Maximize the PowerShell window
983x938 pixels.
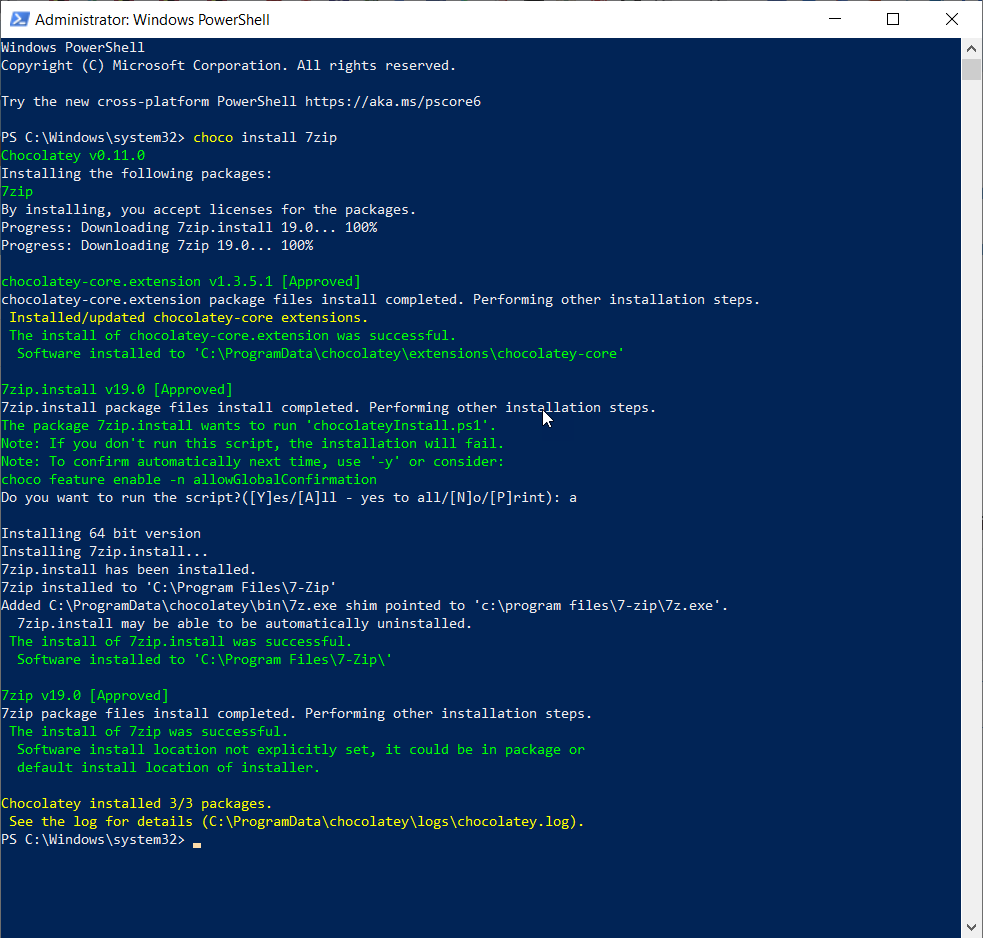893,19
